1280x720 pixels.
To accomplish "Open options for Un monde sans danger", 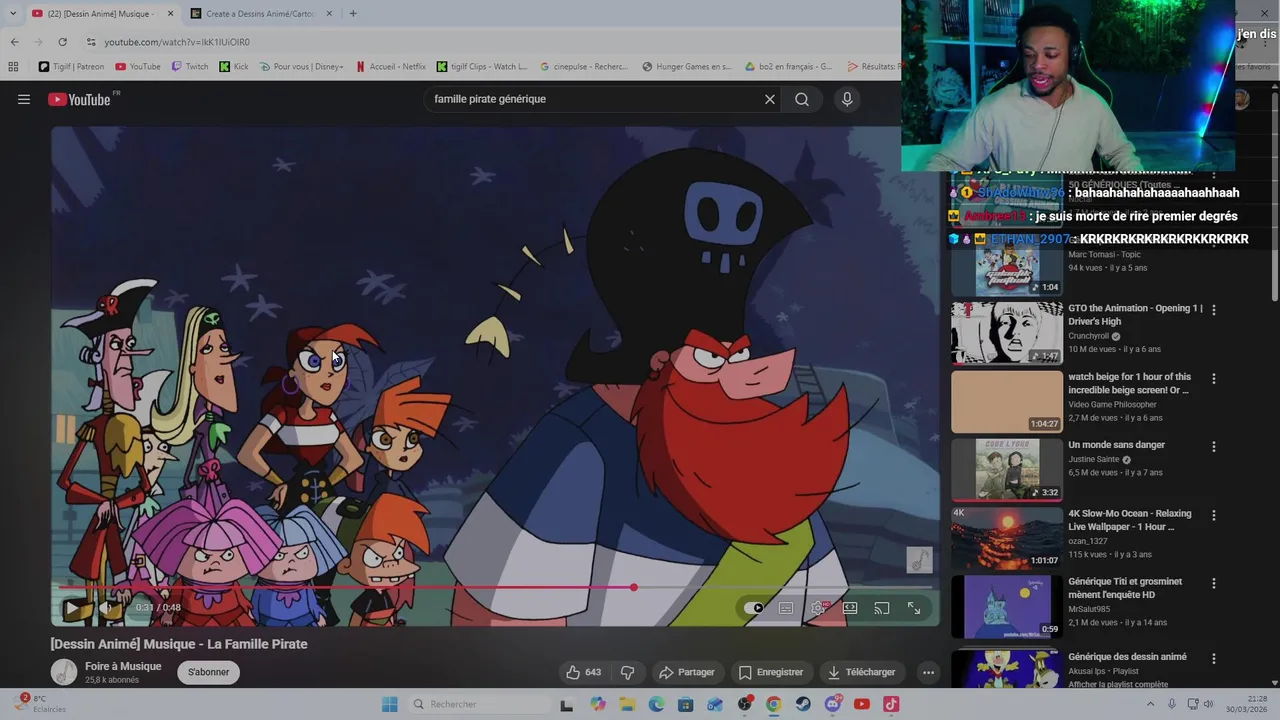I will [1214, 447].
